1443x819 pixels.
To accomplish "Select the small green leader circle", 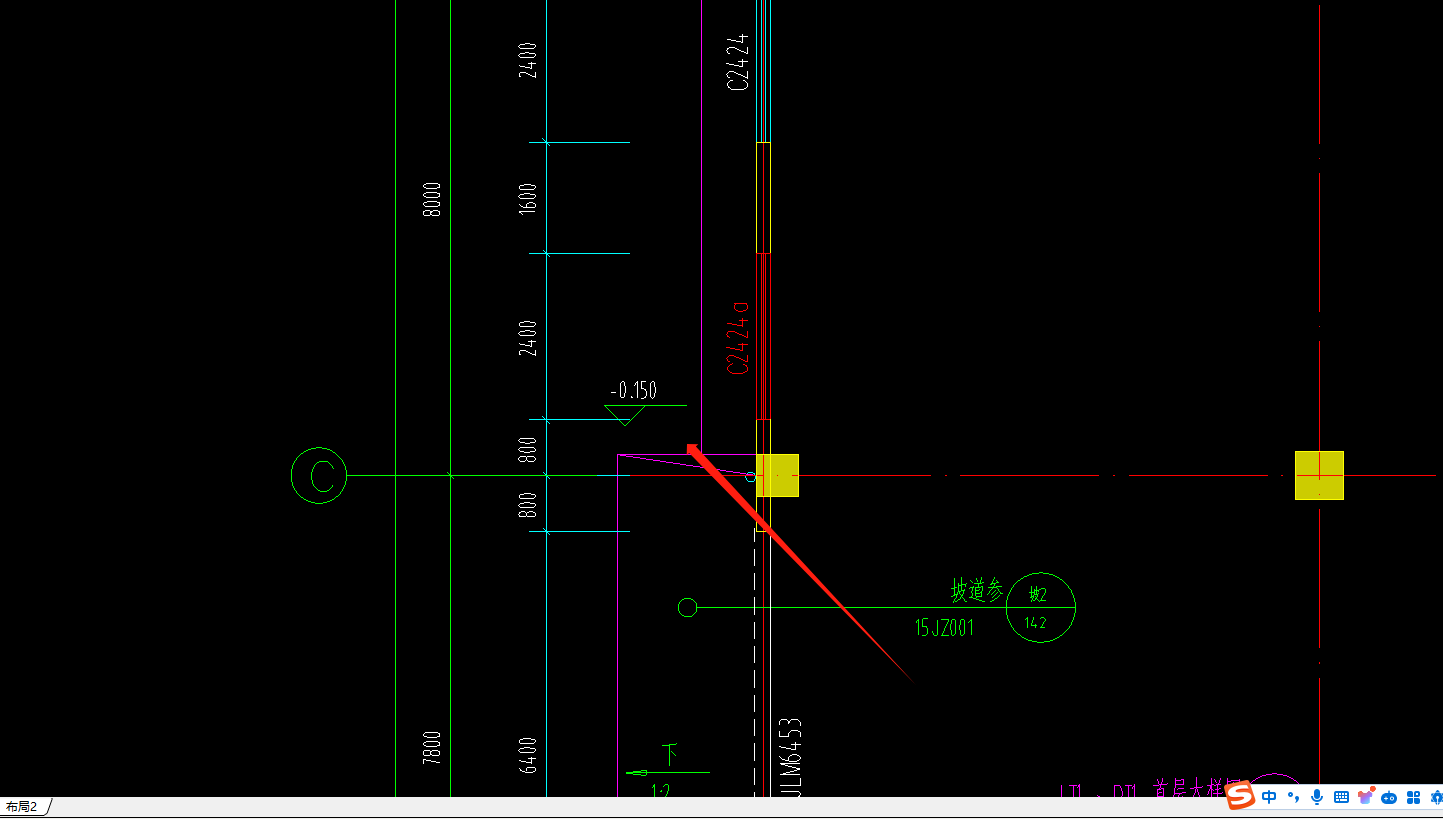I will [687, 607].
